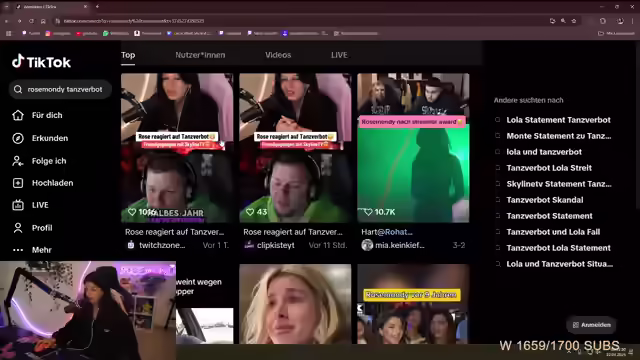Click the Hochladen plus icon

click(x=18, y=183)
